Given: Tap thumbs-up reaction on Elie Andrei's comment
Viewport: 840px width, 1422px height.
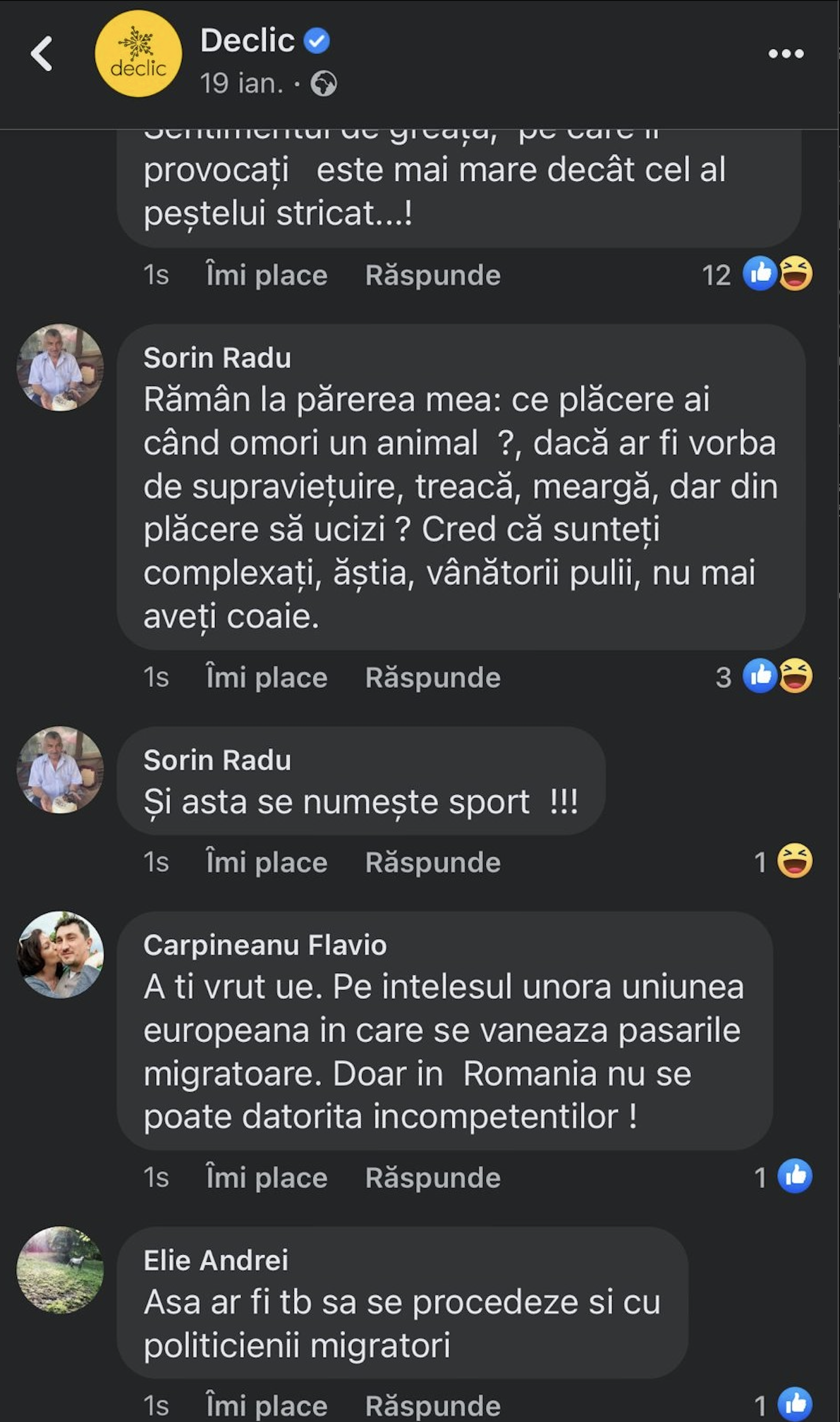Looking at the screenshot, I should [795, 1405].
